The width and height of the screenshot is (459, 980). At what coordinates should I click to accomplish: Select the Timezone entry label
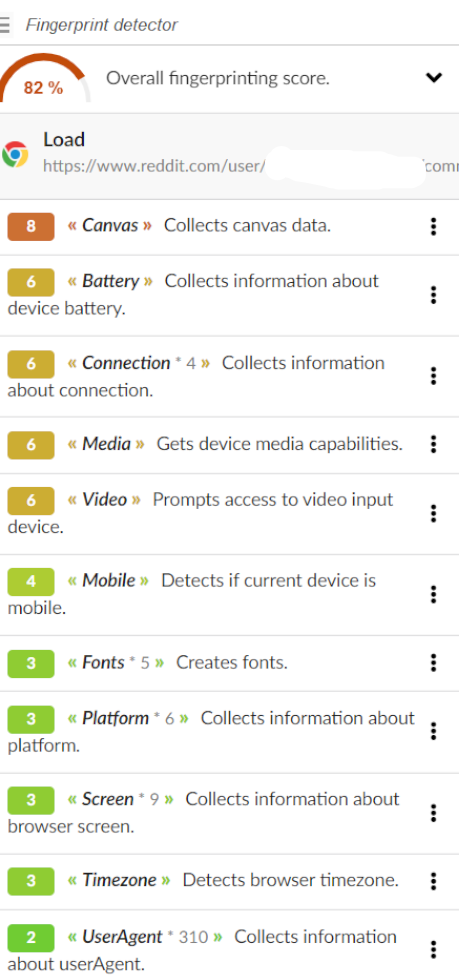click(119, 880)
